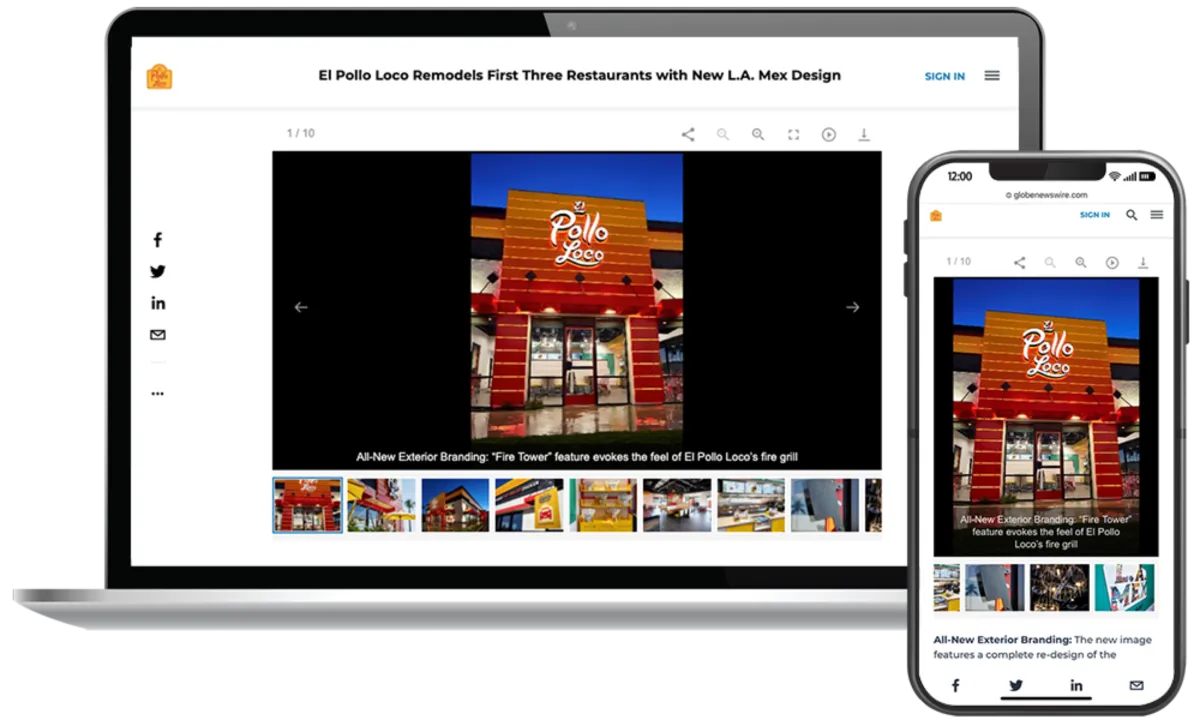
Task: Select the dark hanging lights thumbnail on phone
Action: coord(1060,587)
